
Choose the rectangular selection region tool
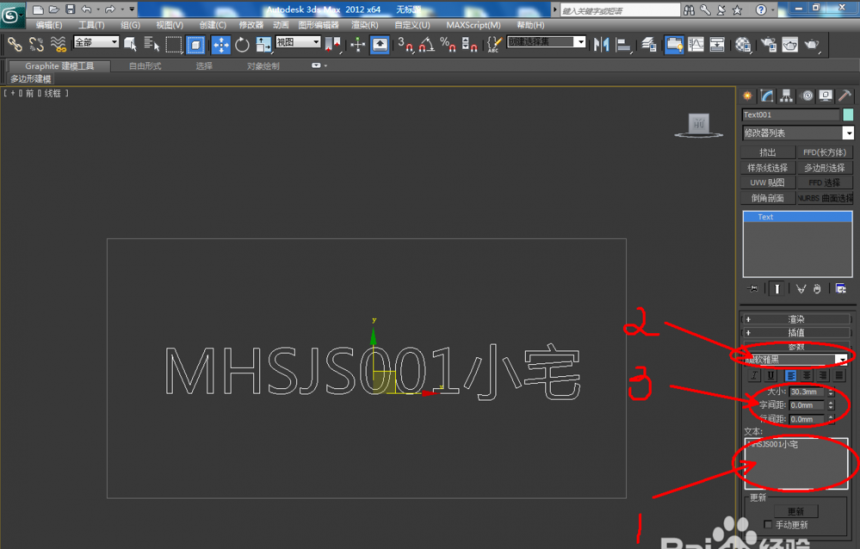click(x=174, y=44)
